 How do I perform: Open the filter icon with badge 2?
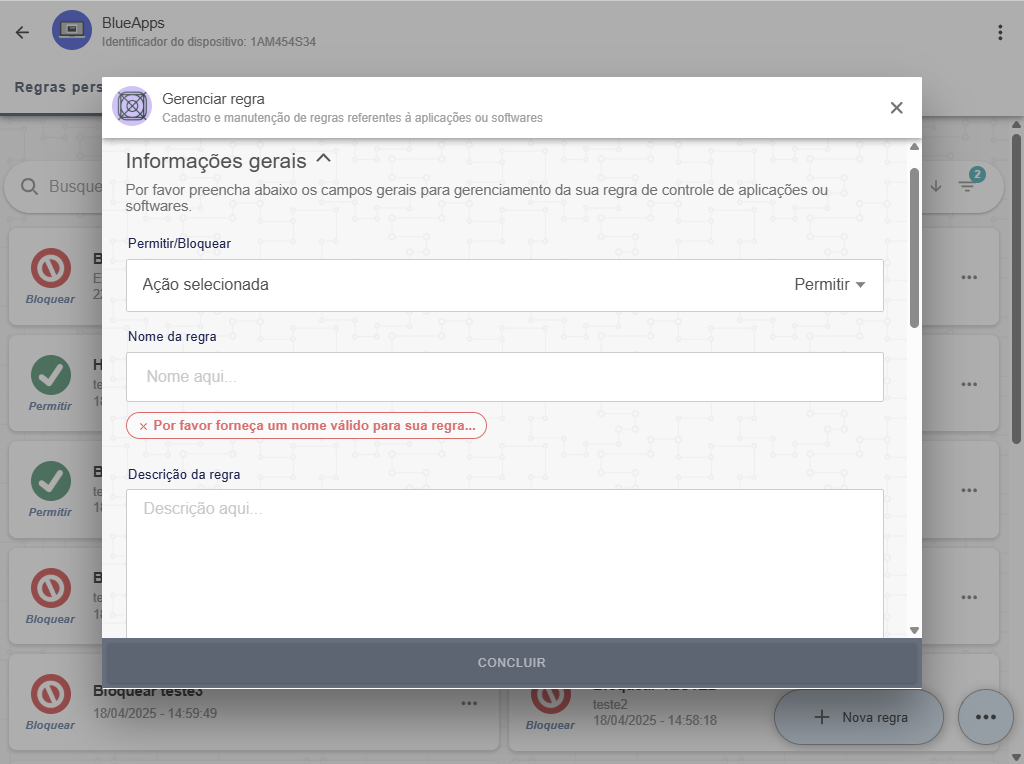coord(967,185)
